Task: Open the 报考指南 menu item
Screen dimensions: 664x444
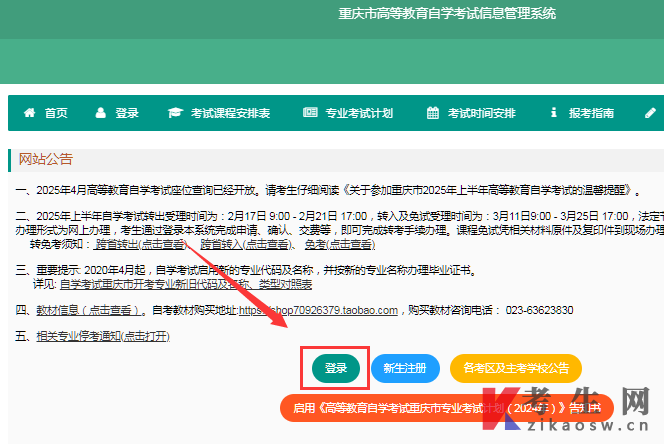Action: 591,113
